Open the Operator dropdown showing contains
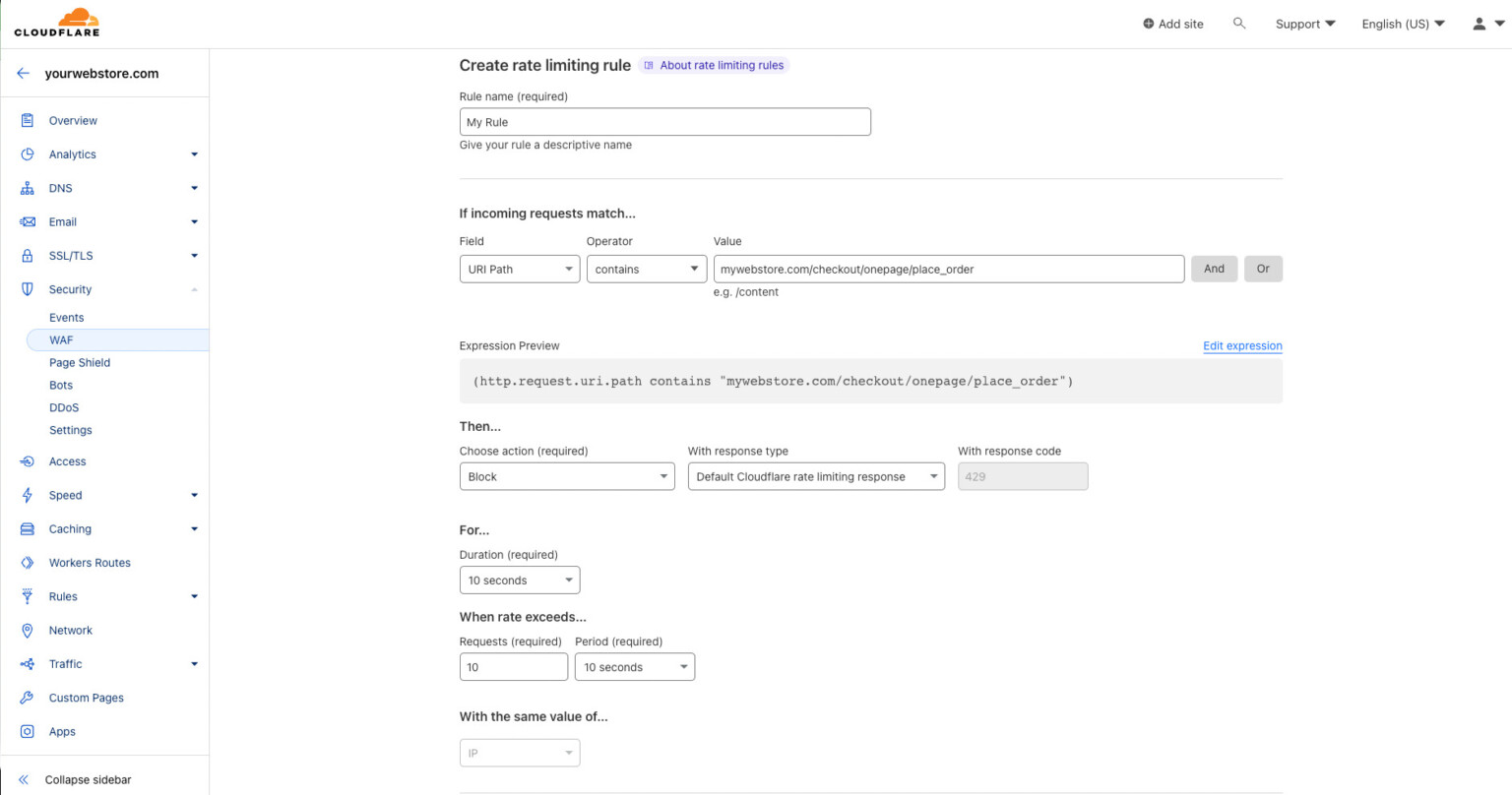 646,270
